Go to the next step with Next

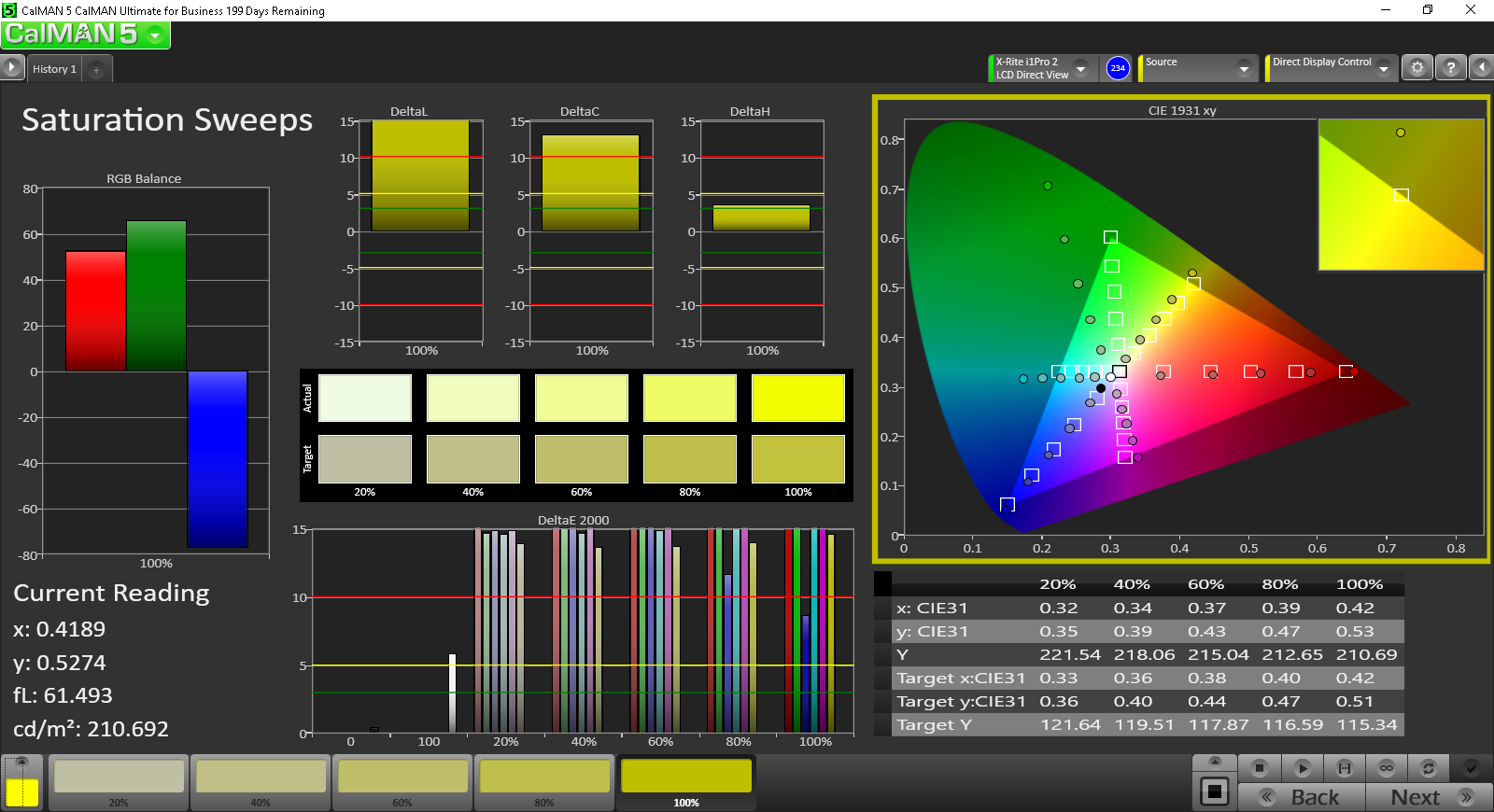[x=1429, y=797]
